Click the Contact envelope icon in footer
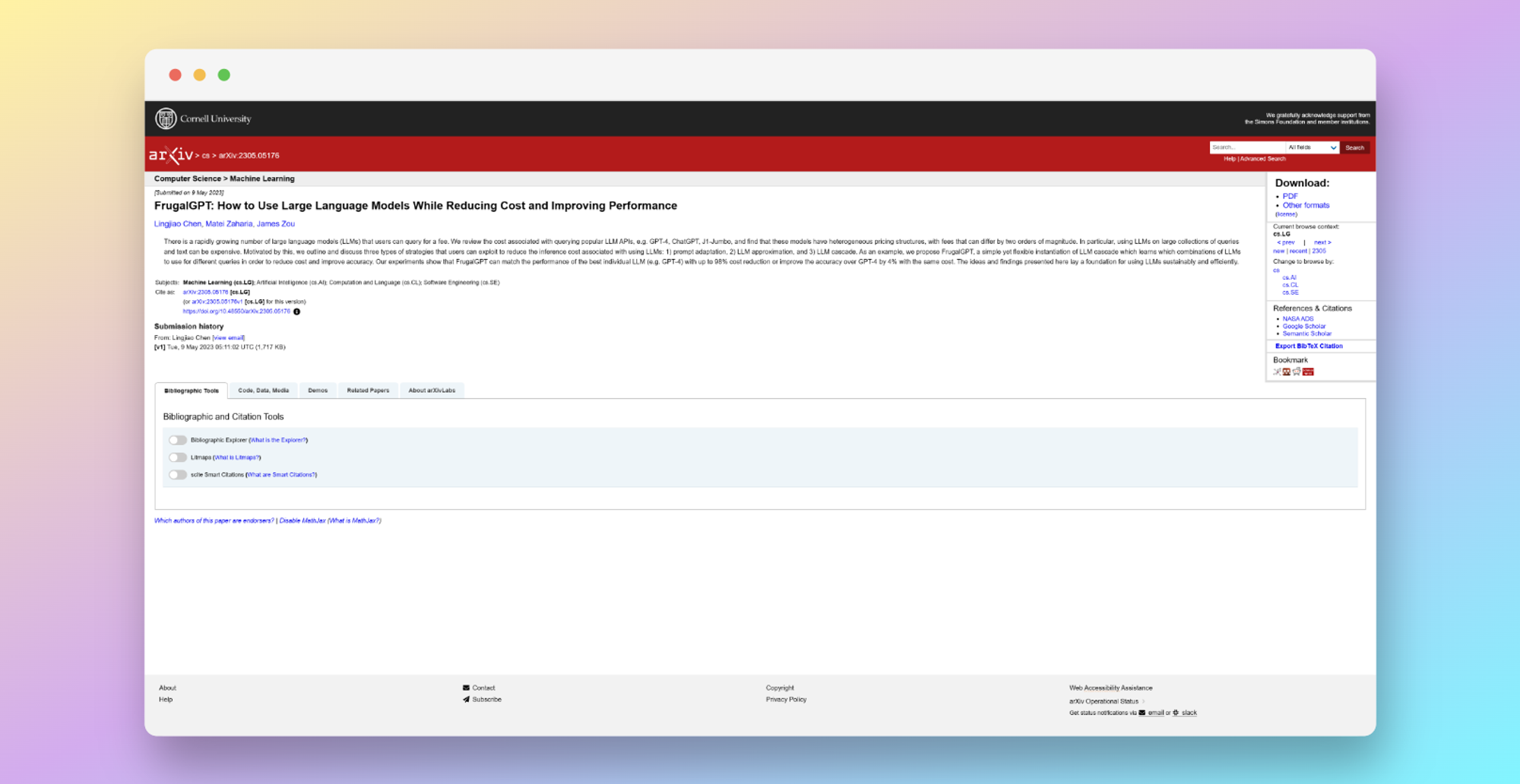1520x784 pixels. tap(466, 688)
